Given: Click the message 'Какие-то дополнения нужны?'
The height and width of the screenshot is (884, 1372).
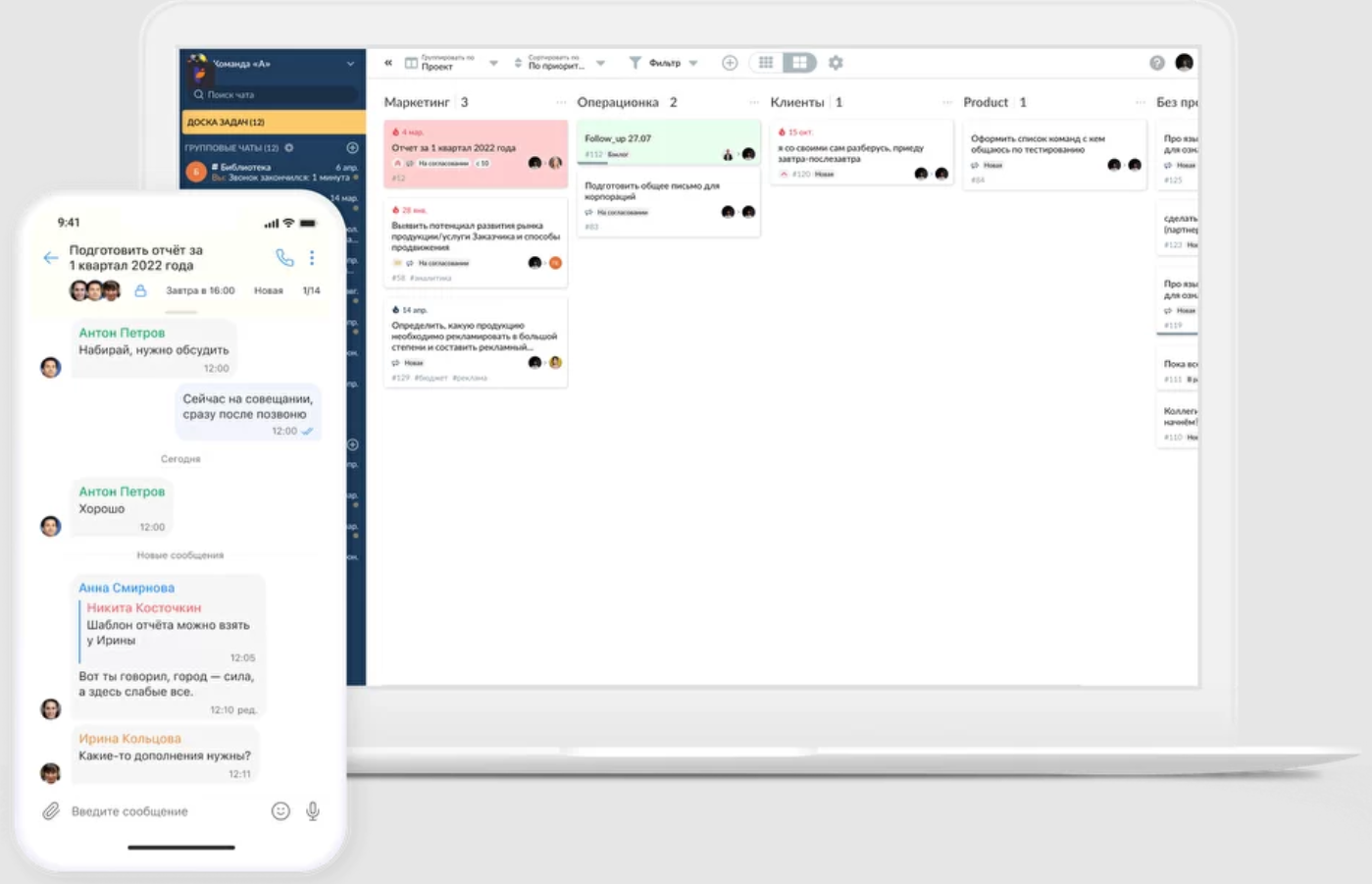Looking at the screenshot, I should 165,755.
